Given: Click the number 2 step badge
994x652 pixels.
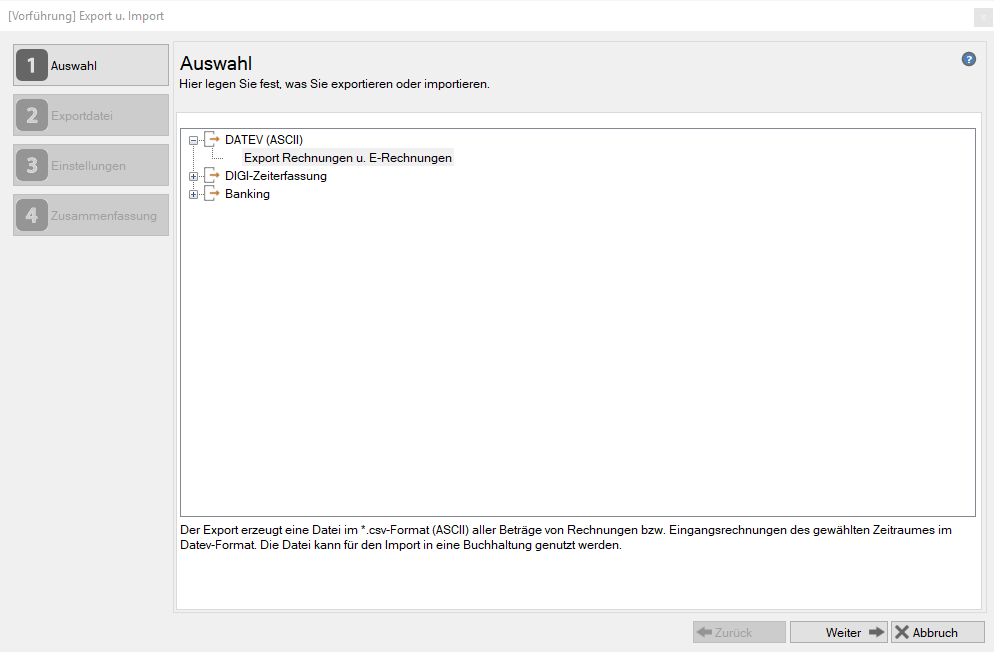Looking at the screenshot, I should [32, 115].
